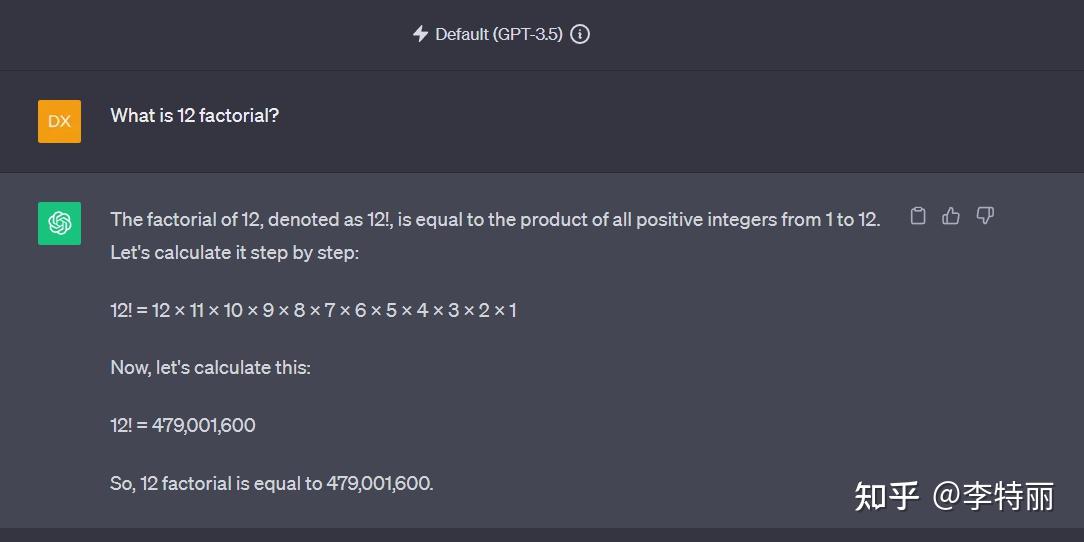Click the orange DX user avatar
Screen dimensions: 1084x542
click(59, 121)
